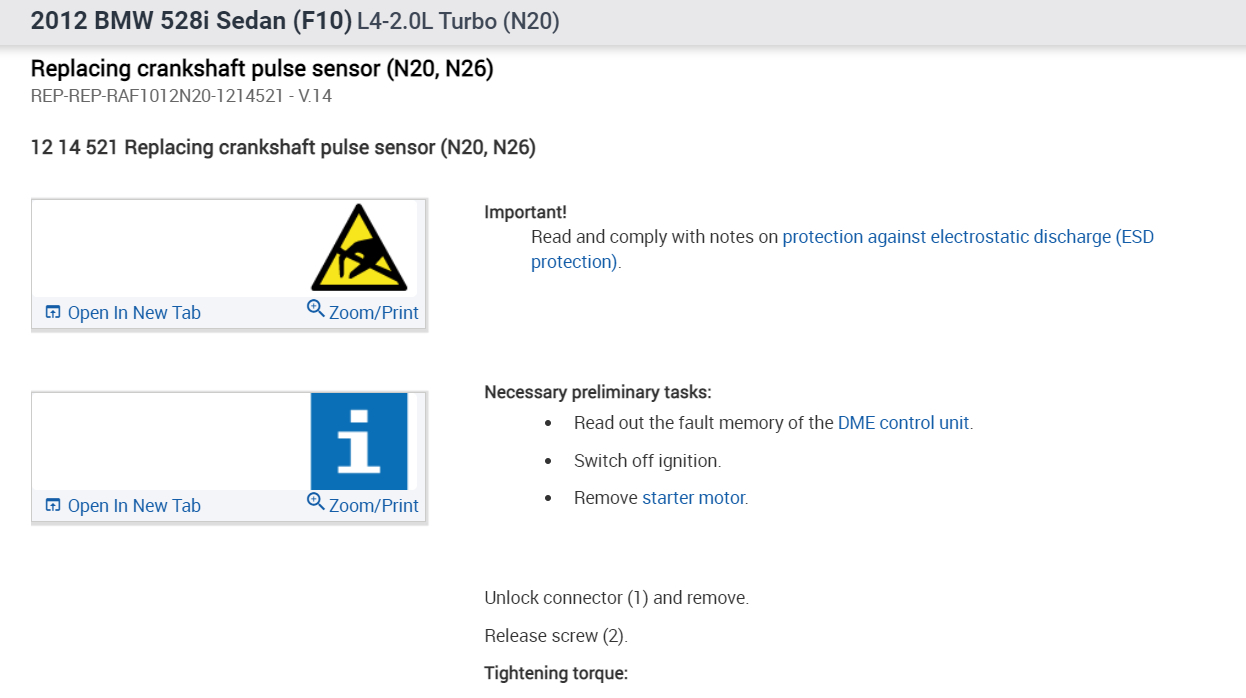Viewport: 1246px width, 698px height.
Task: Click the 'Tightening torque:' label
Action: pyautogui.click(x=555, y=673)
